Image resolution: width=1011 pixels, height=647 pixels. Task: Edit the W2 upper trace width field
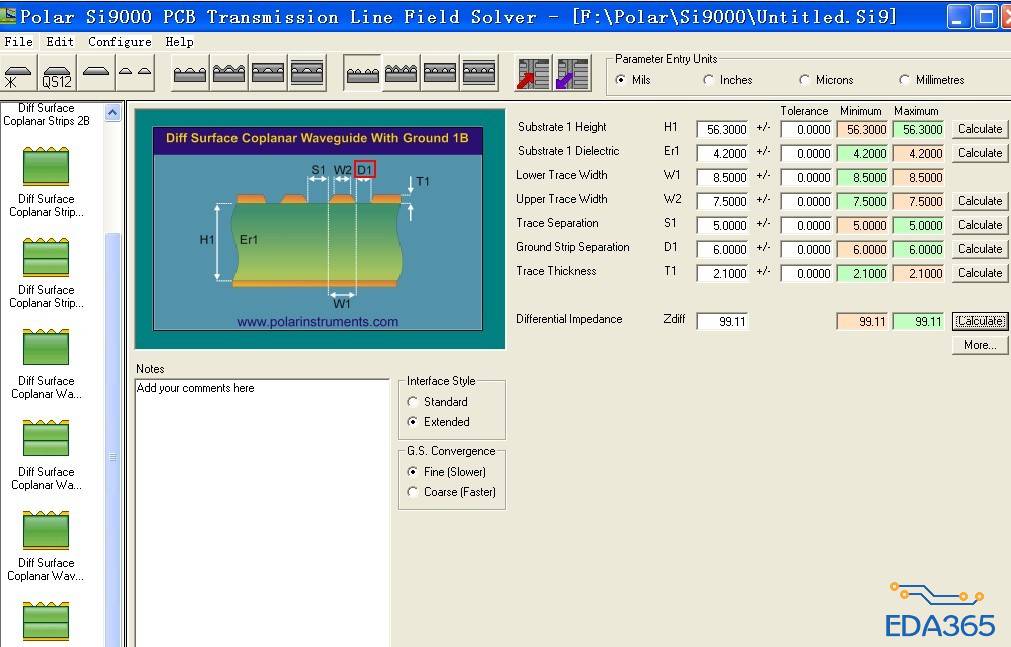[722, 201]
